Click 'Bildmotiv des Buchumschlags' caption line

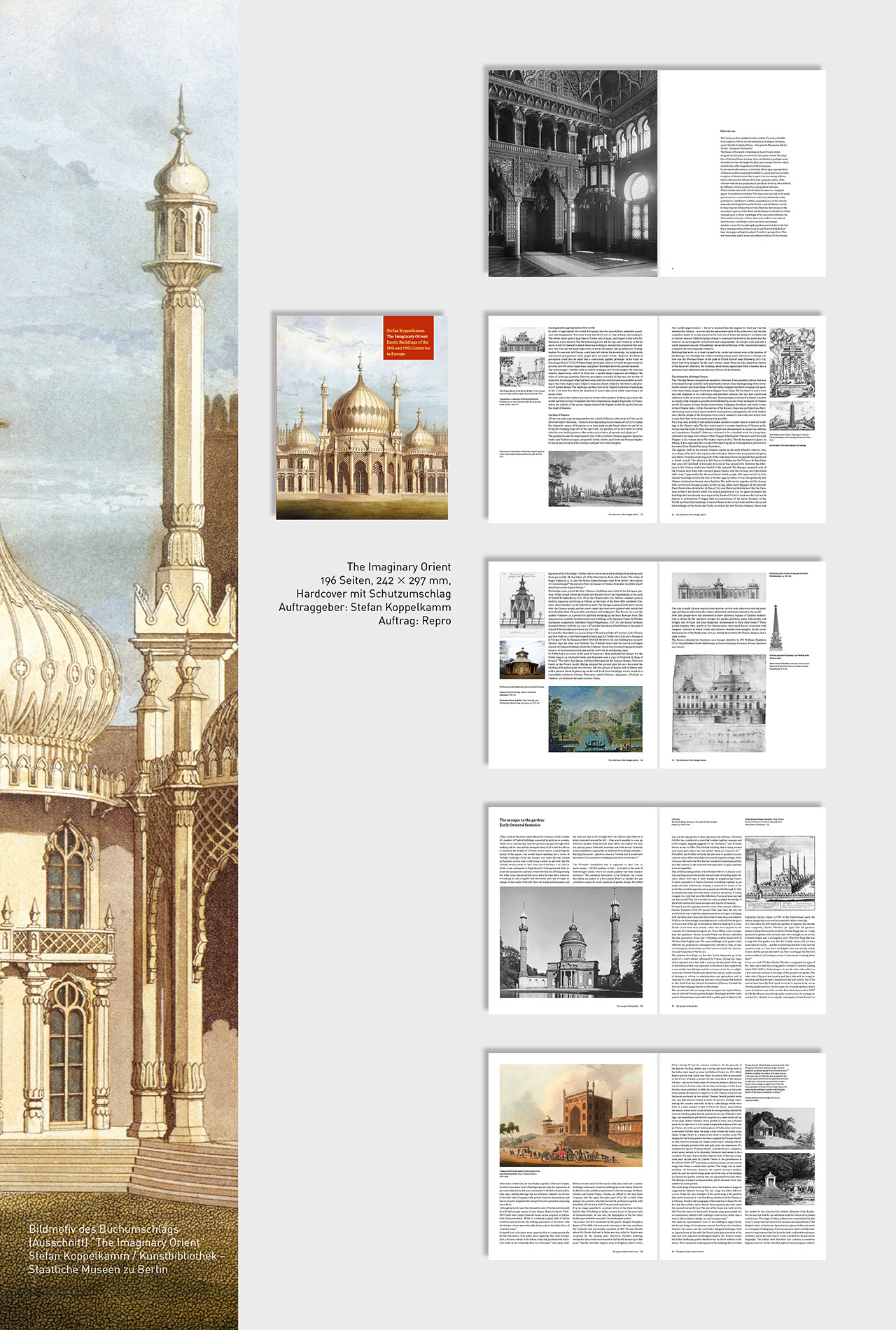[x=104, y=1228]
